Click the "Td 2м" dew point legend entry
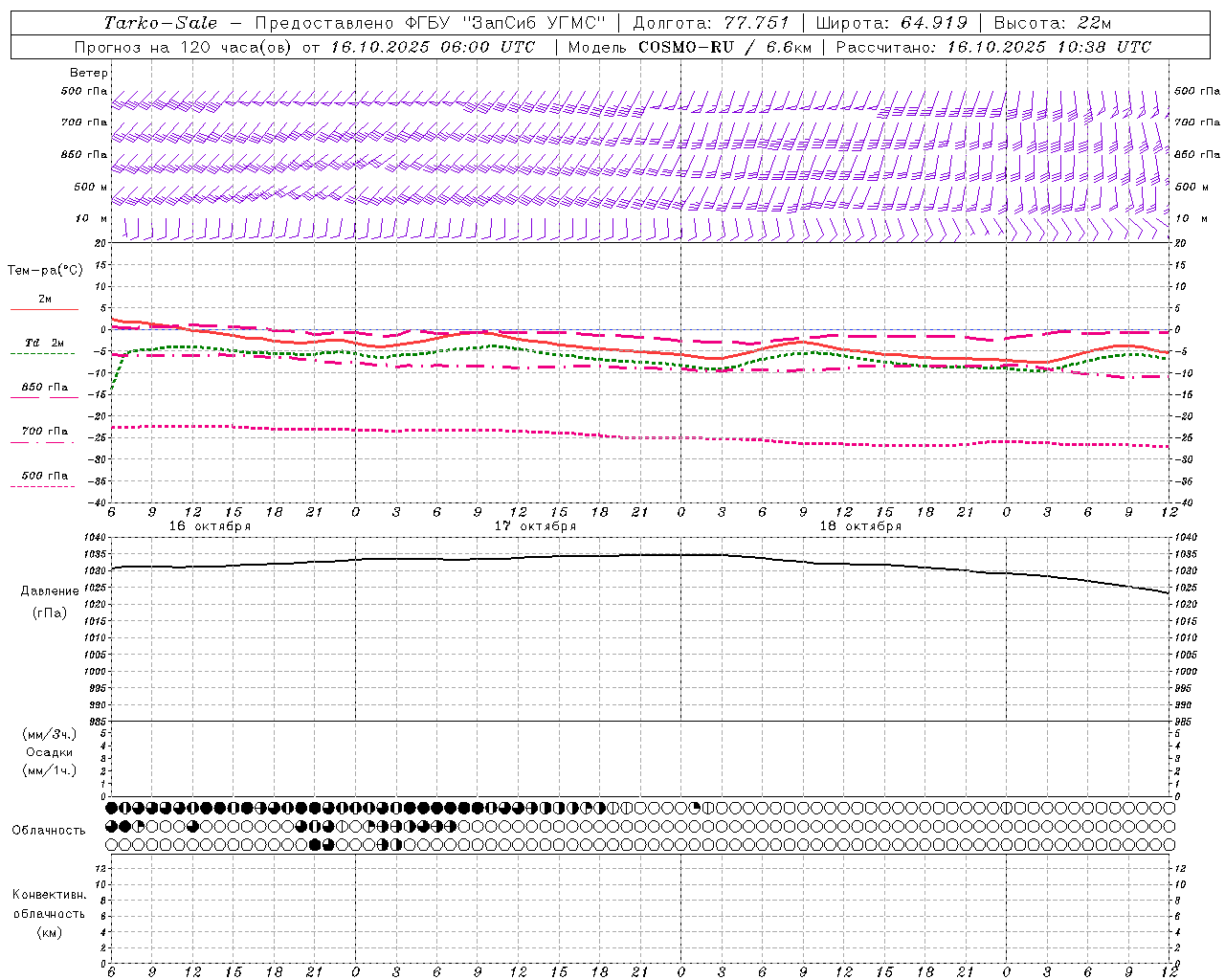 45,343
